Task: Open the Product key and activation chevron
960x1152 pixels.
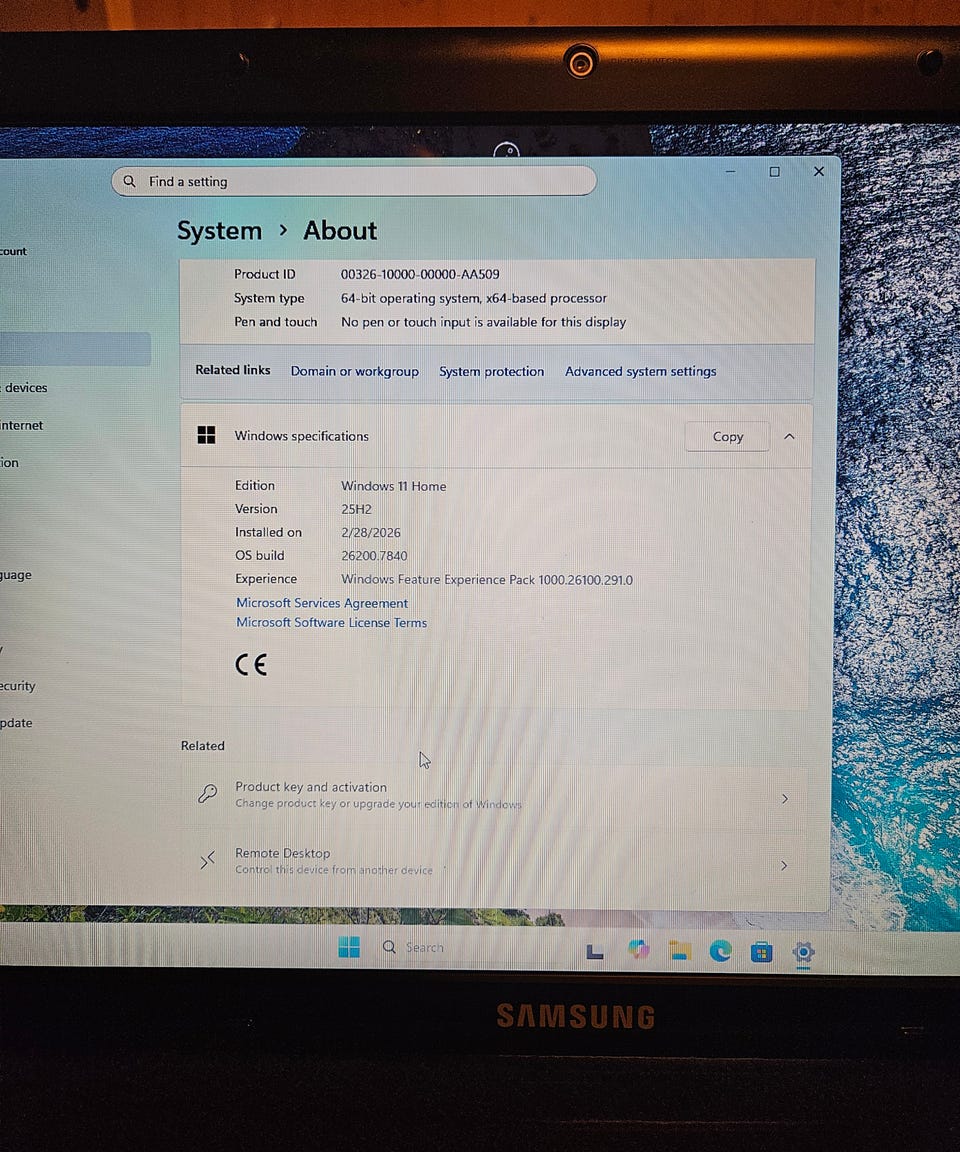Action: pyautogui.click(x=784, y=799)
